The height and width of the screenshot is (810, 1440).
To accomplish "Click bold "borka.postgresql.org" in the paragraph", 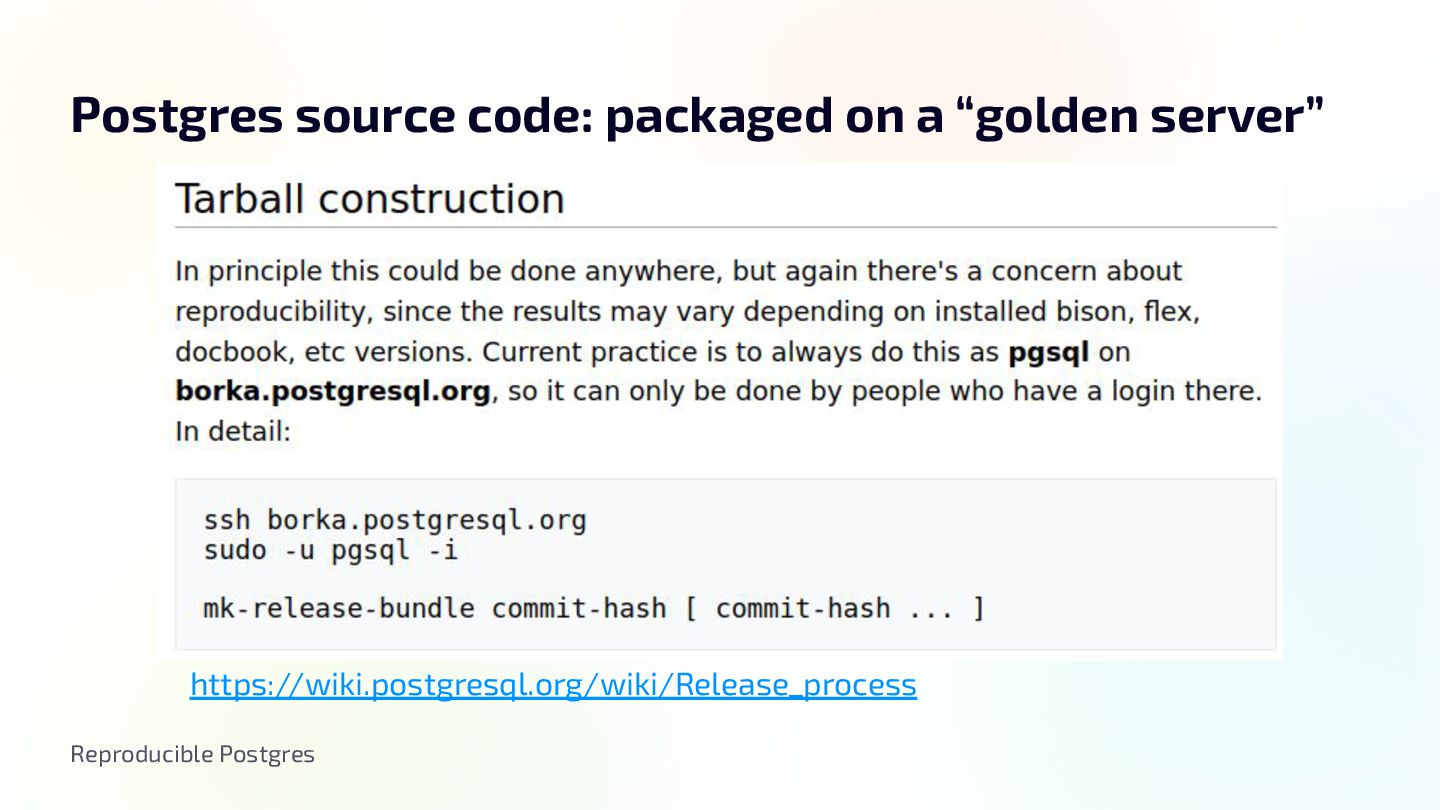I will click(332, 391).
